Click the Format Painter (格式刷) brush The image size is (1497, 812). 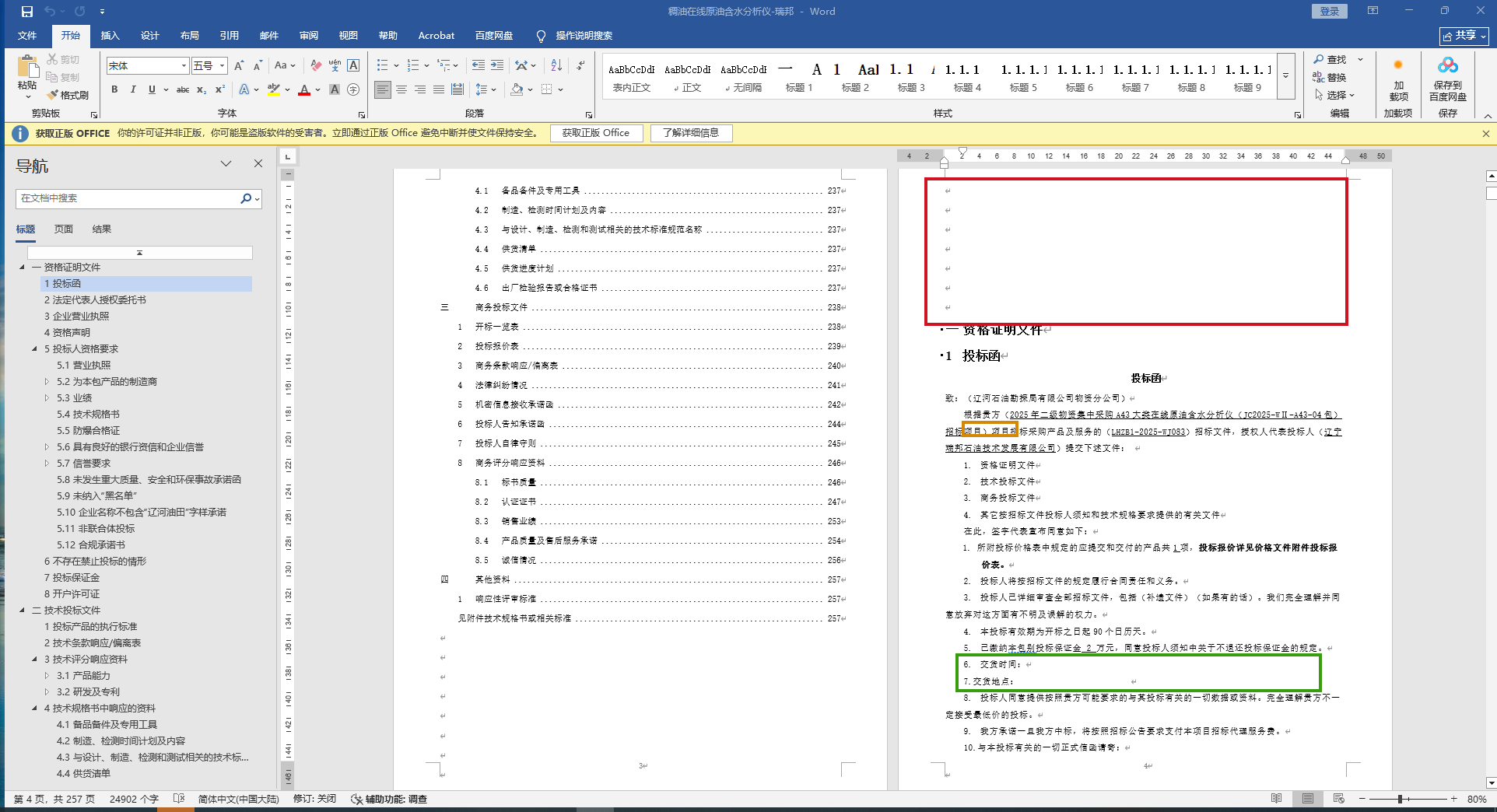(x=68, y=95)
